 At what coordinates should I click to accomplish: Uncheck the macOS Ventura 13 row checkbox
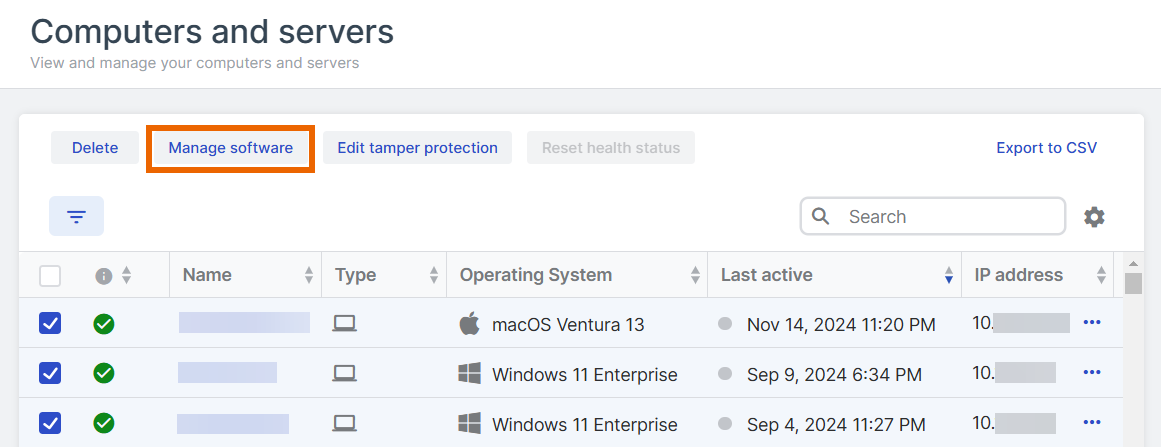pos(50,323)
